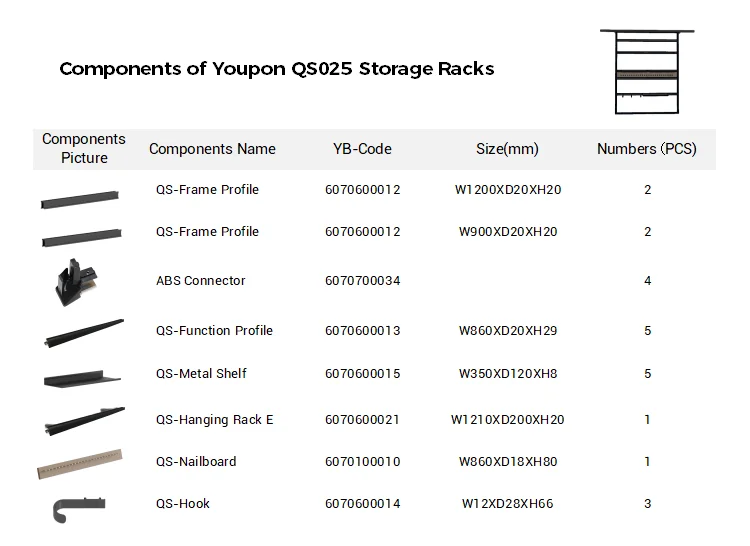Click the QS-Nailboard code 6070100010
Image resolution: width=750 pixels, height=546 pixels.
coord(362,462)
